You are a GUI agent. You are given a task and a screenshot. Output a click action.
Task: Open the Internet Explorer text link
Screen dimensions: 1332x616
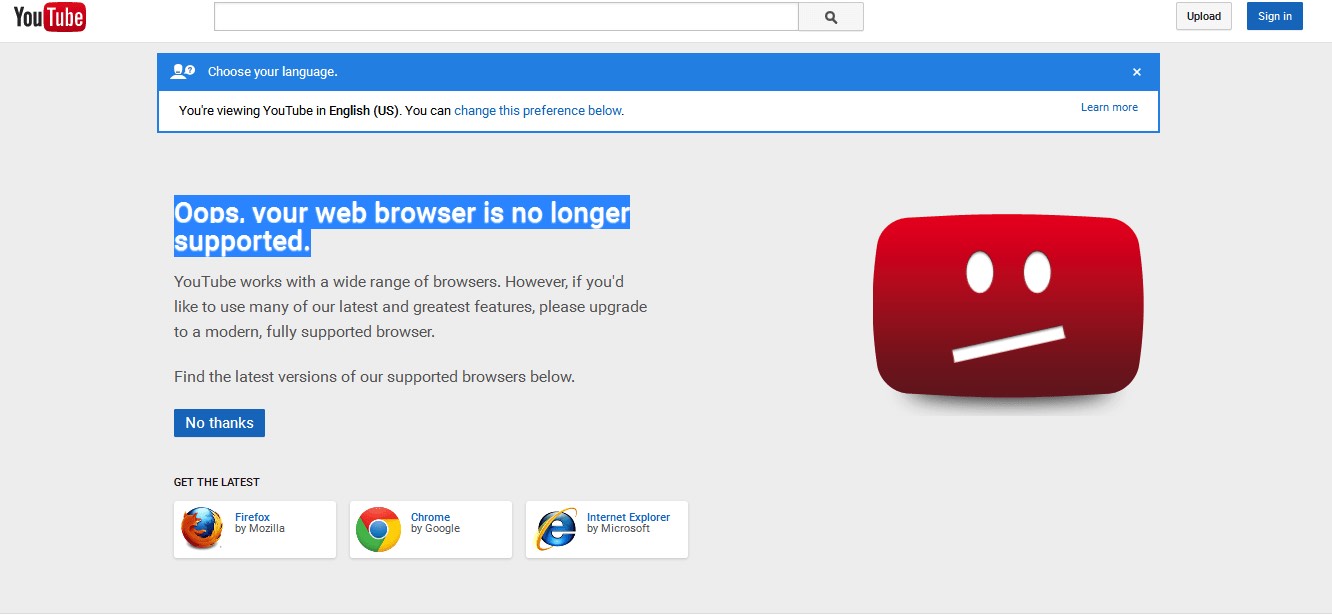628,517
